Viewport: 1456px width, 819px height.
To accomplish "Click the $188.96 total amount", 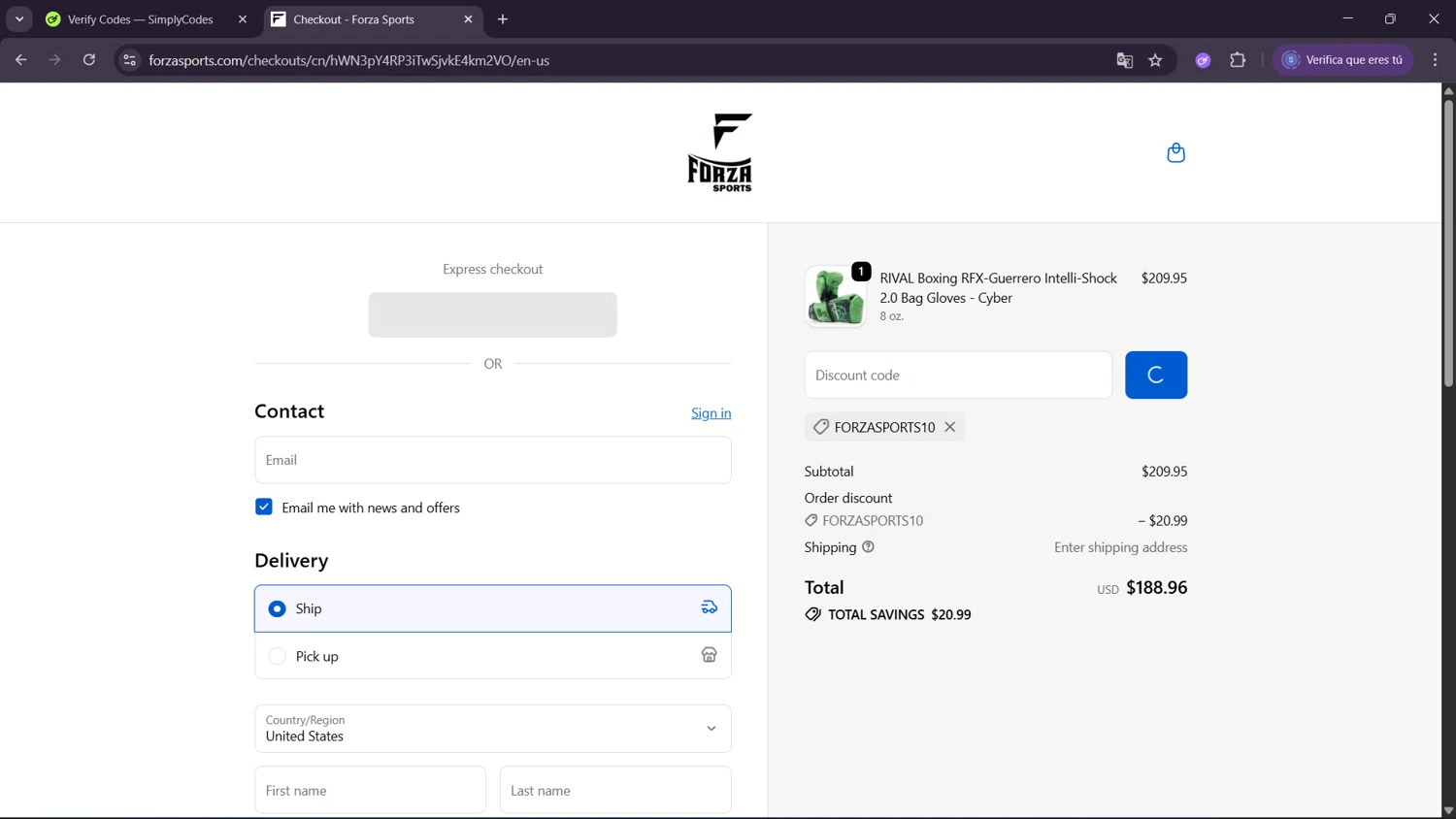I will pyautogui.click(x=1157, y=587).
